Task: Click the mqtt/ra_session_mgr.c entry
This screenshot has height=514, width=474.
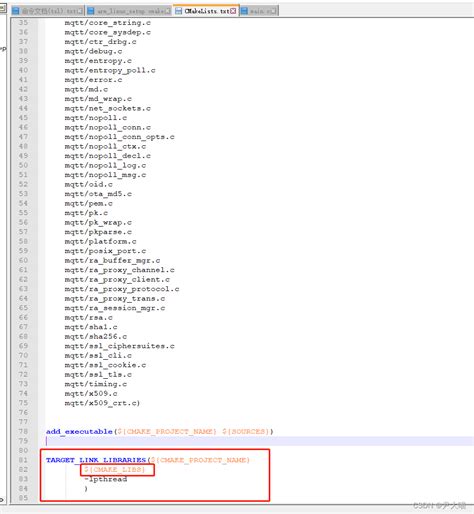Action: click(115, 308)
